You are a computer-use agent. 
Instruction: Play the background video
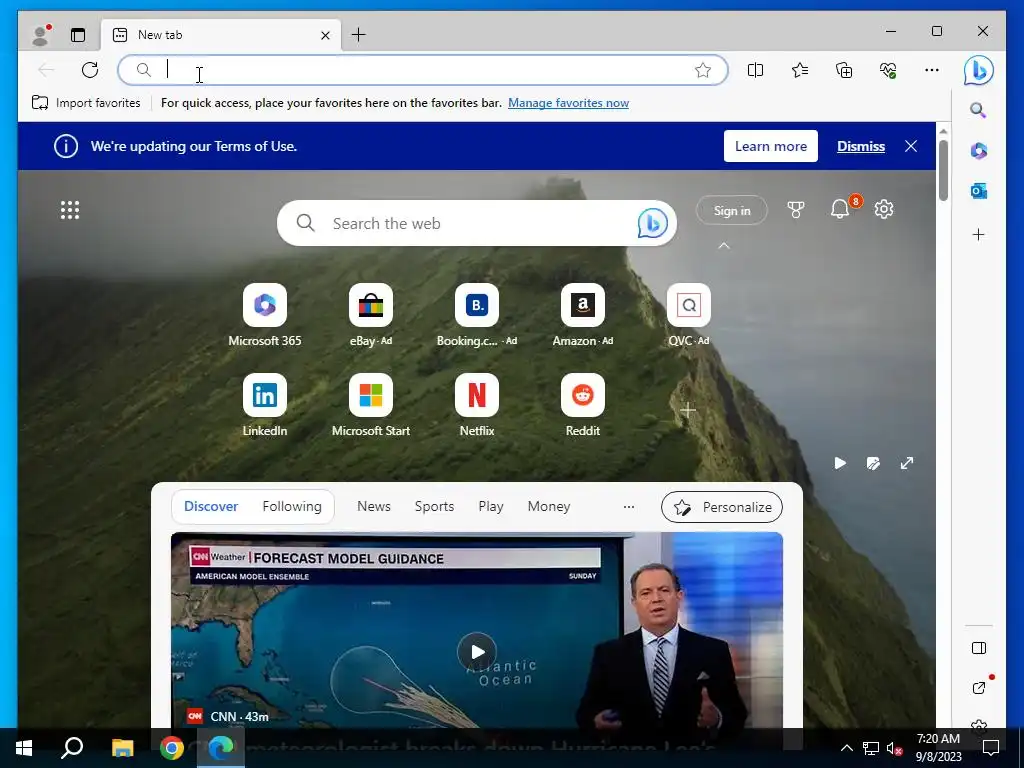click(x=840, y=463)
